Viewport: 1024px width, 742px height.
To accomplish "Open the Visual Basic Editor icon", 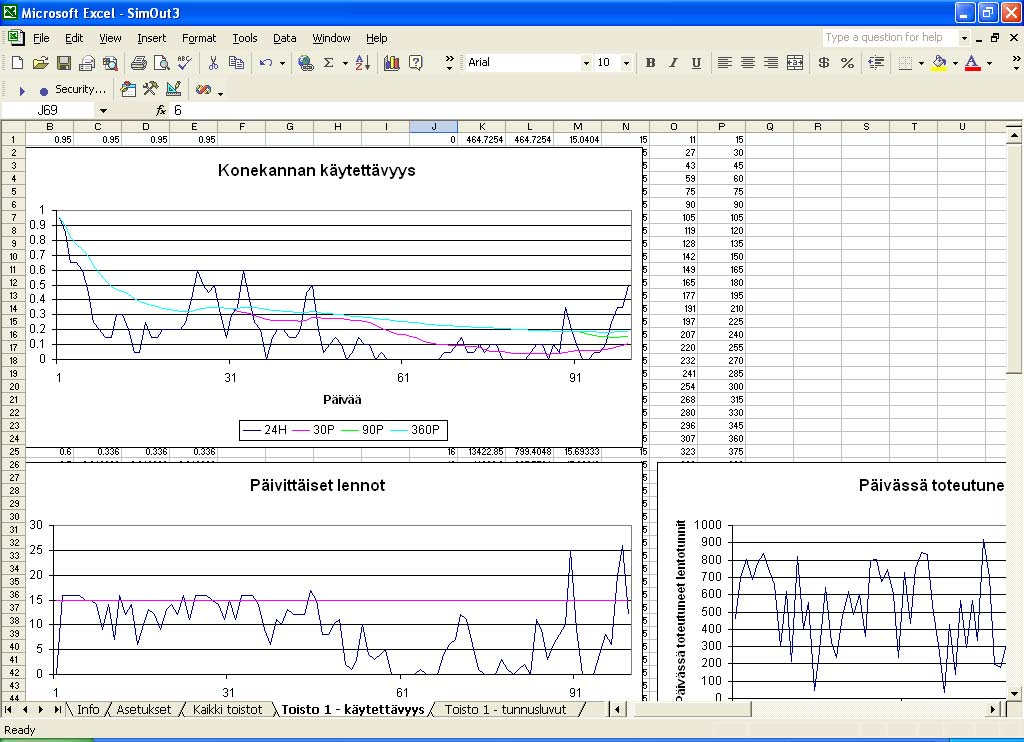I will click(129, 89).
